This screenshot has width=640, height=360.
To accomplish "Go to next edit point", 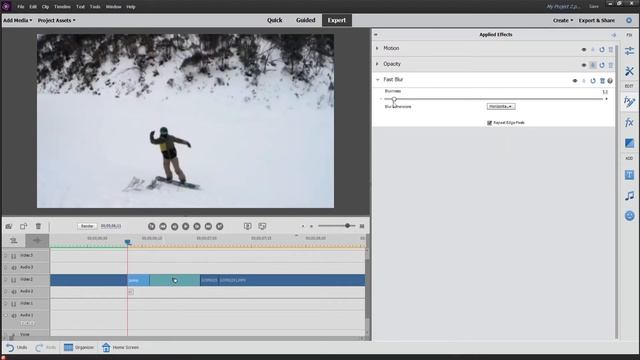I will 220,226.
